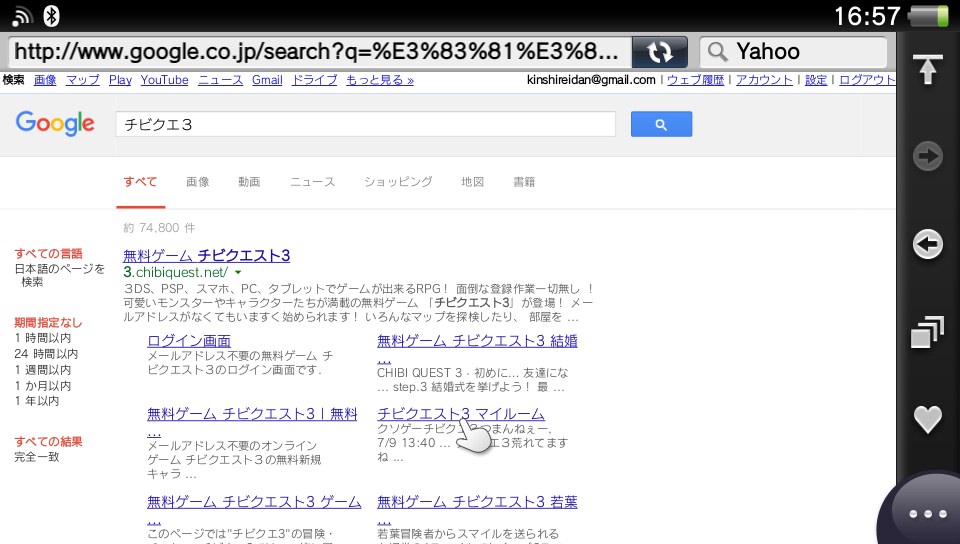
Task: Click the magnifier icon in Yahoo search box
Action: pos(718,52)
